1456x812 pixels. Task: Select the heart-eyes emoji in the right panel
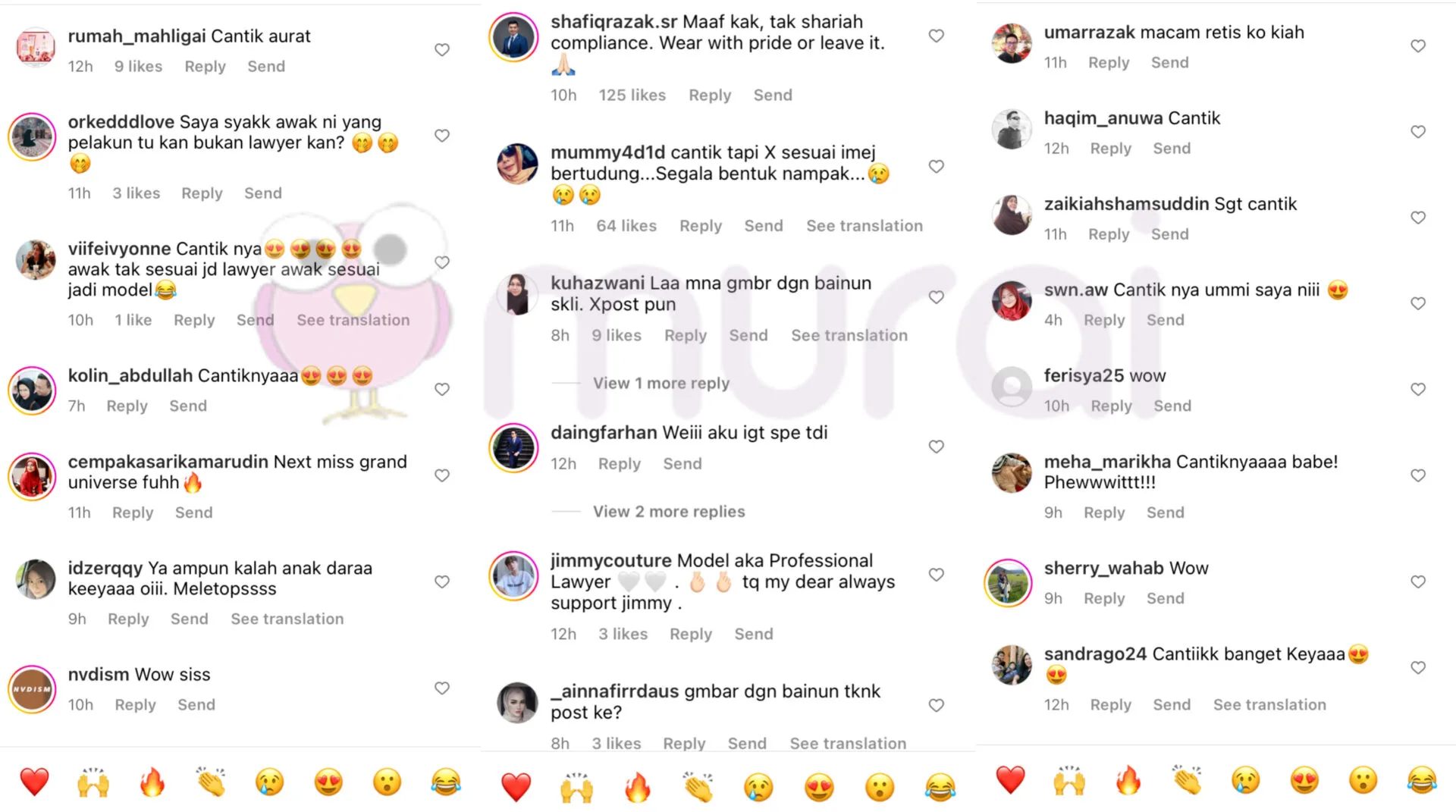pyautogui.click(x=1304, y=780)
